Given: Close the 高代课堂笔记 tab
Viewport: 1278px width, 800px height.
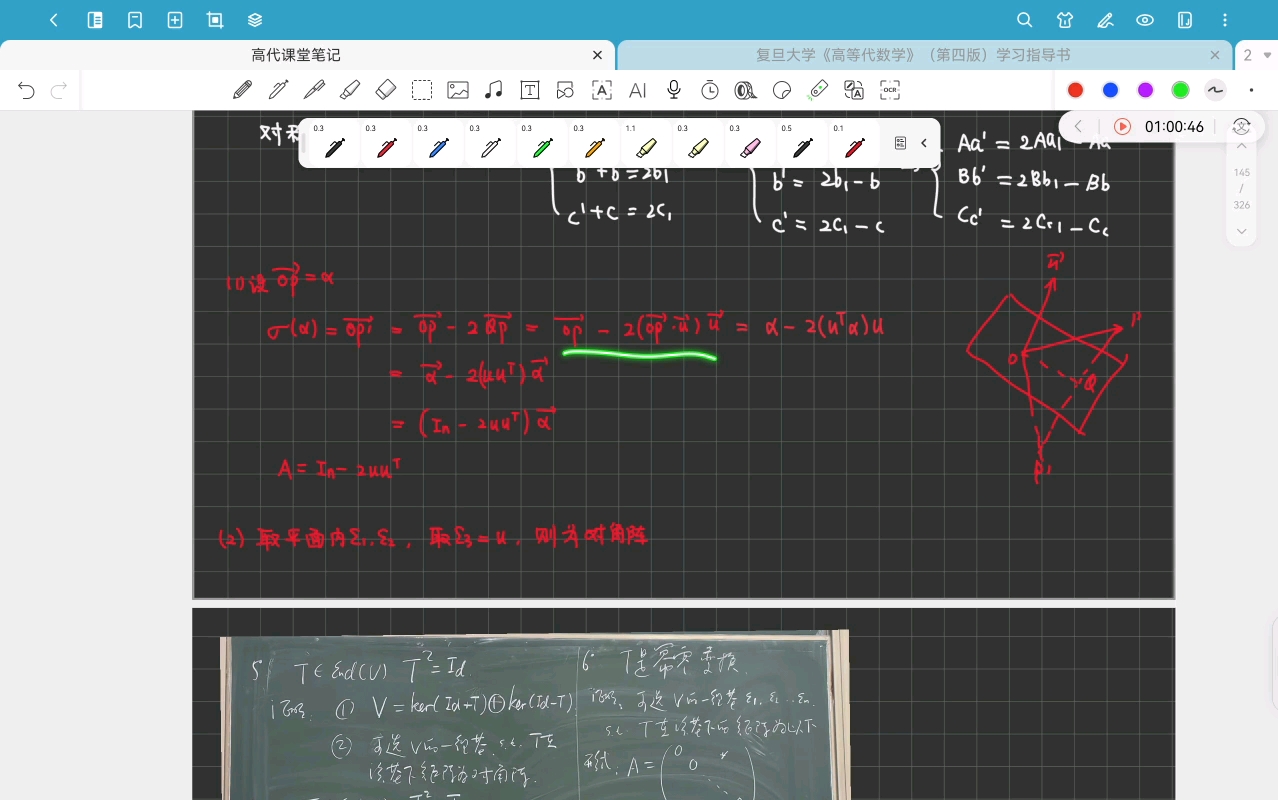Looking at the screenshot, I should pyautogui.click(x=597, y=56).
